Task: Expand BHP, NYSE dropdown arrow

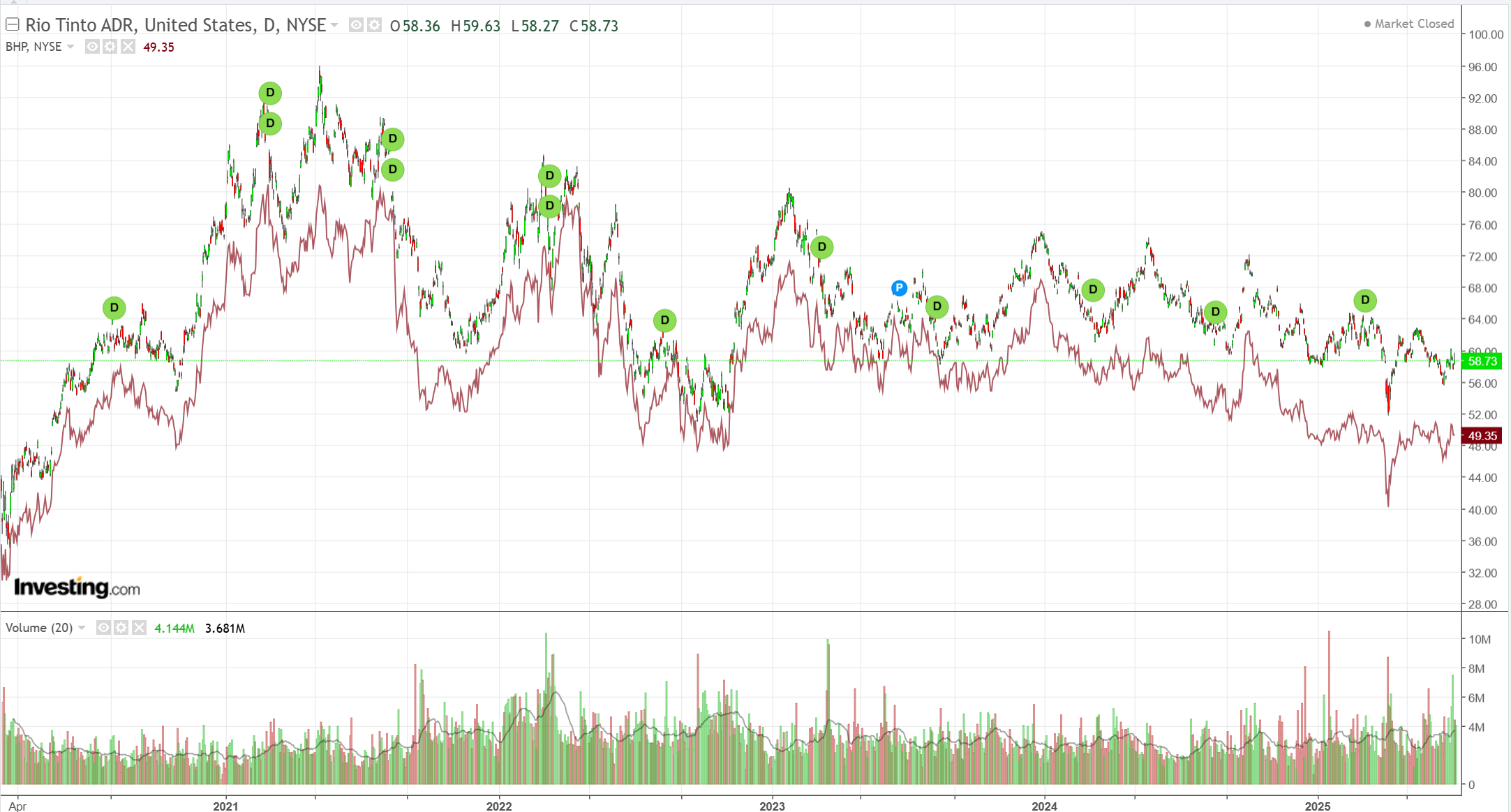Action: (x=70, y=47)
